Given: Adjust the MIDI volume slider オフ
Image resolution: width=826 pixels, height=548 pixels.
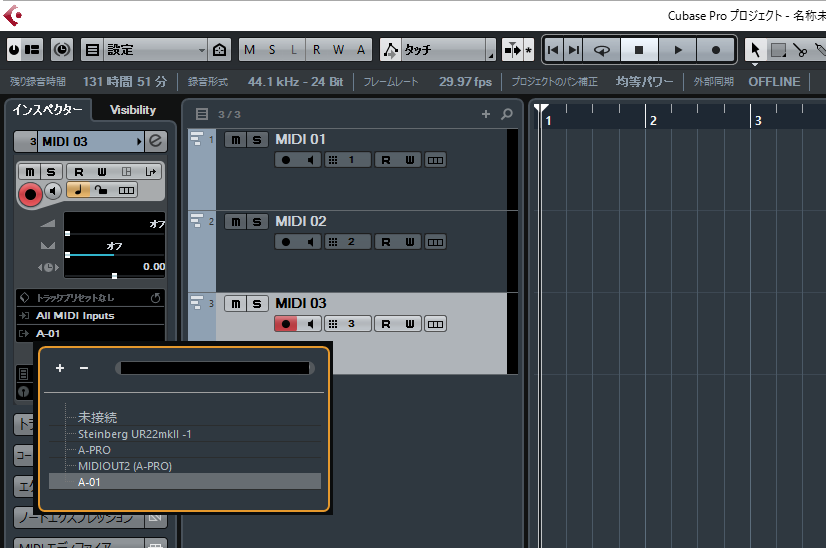Looking at the screenshot, I should [114, 224].
